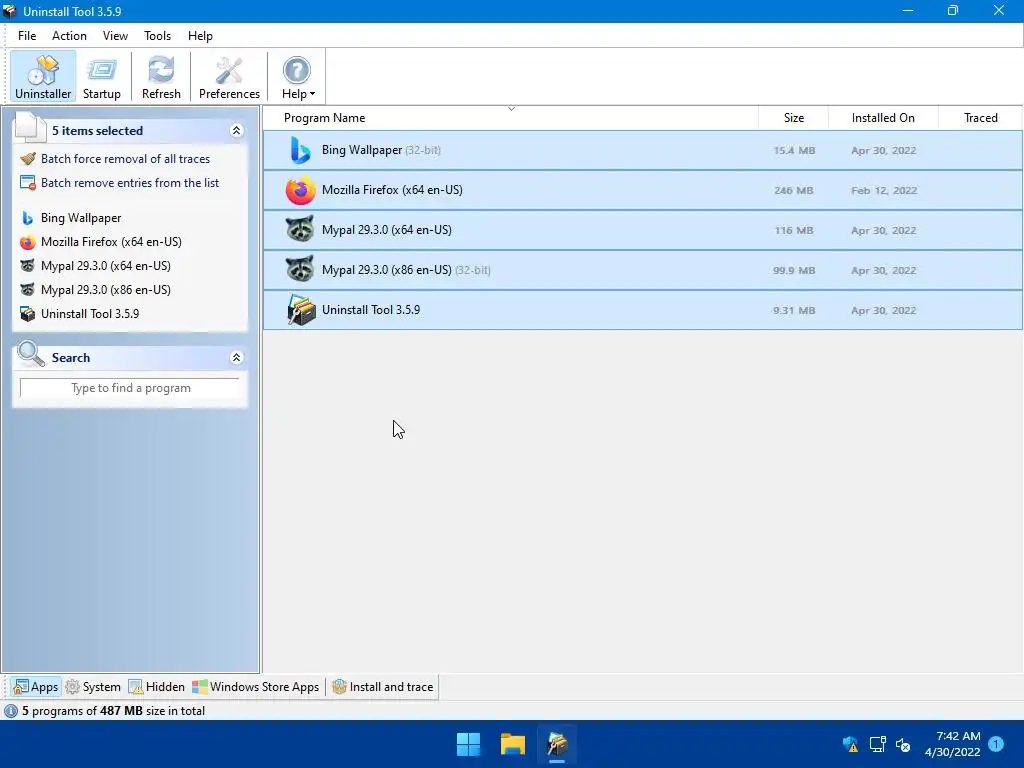This screenshot has width=1024, height=768.
Task: Click the Refresh toolbar icon
Action: point(161,76)
